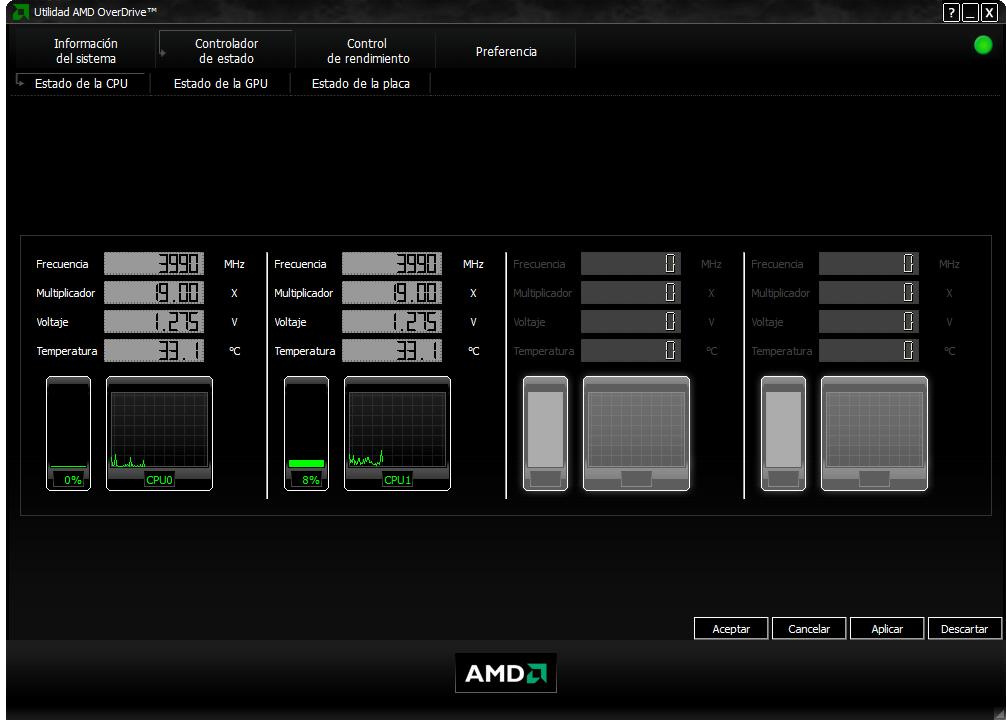This screenshot has height=720, width=1006.
Task: Click the help question mark button
Action: (951, 12)
